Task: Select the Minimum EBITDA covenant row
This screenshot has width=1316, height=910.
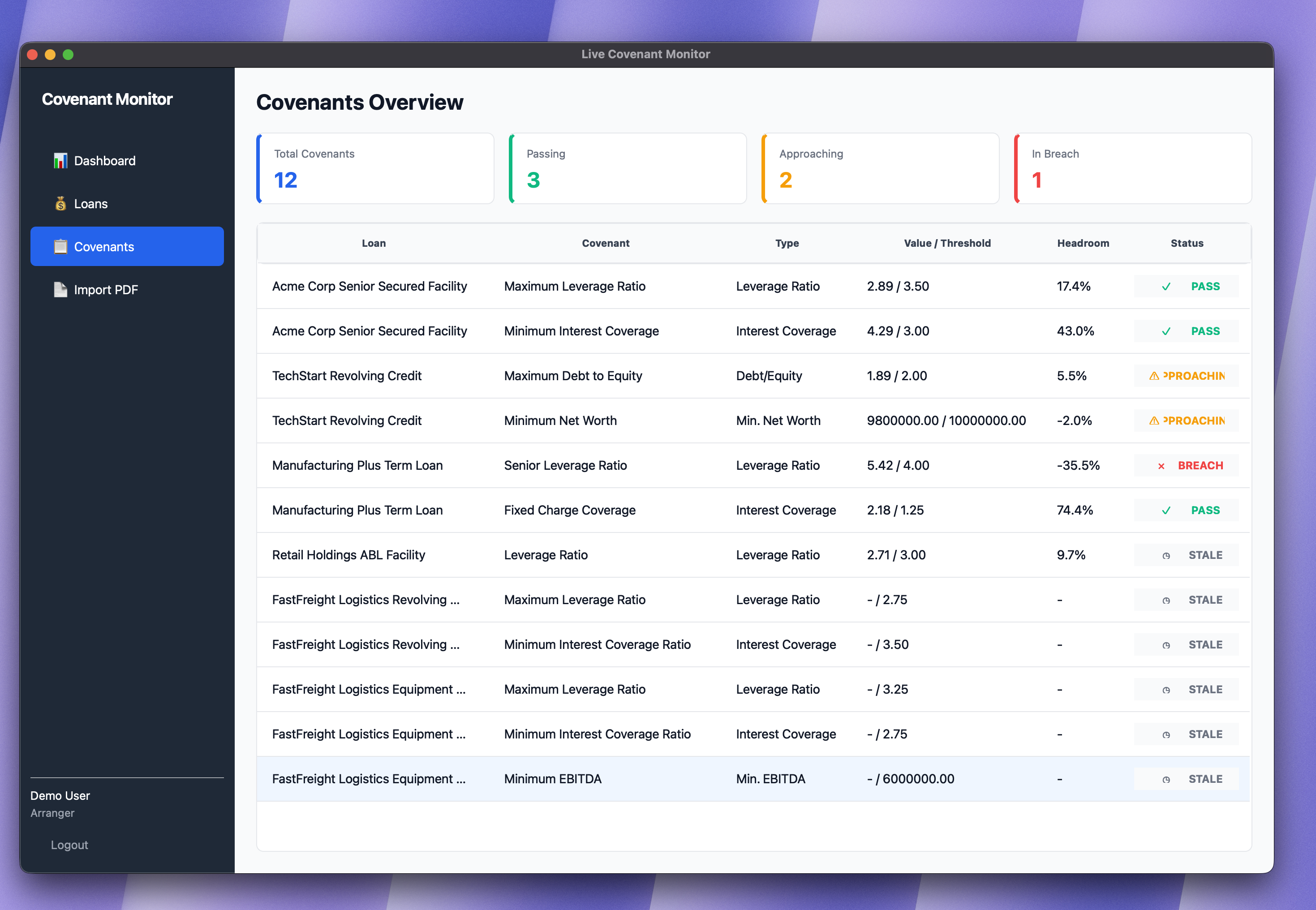Action: (553, 779)
